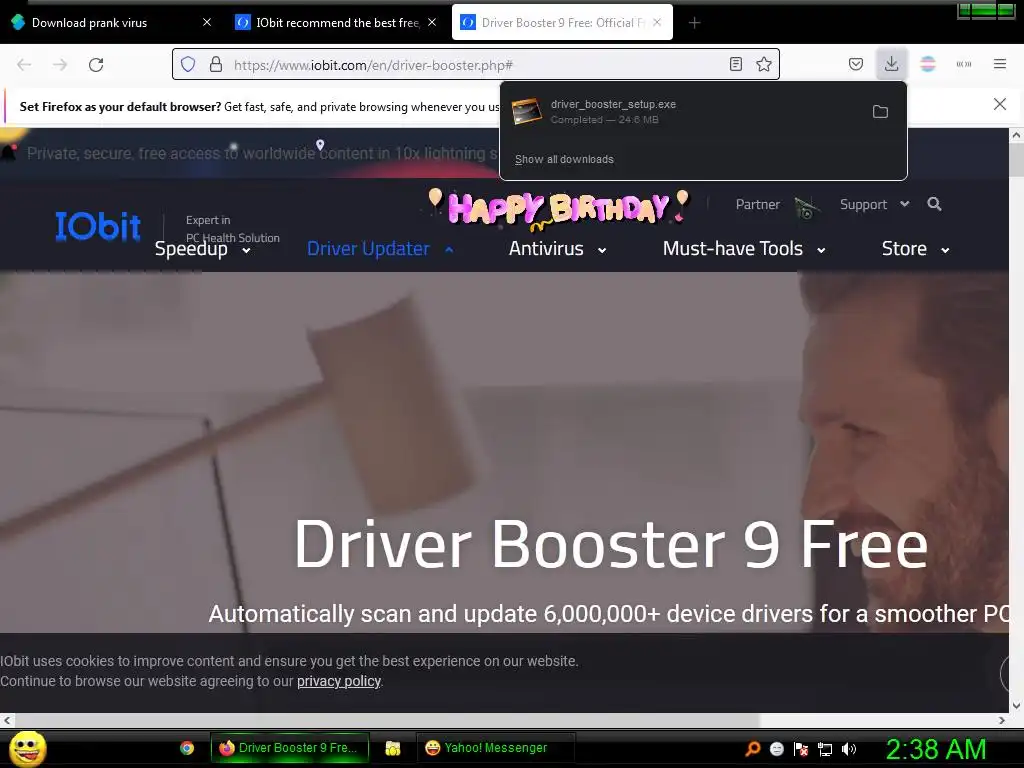The image size is (1024, 768).
Task: Click the tray search magnifier icon
Action: pyautogui.click(x=753, y=749)
